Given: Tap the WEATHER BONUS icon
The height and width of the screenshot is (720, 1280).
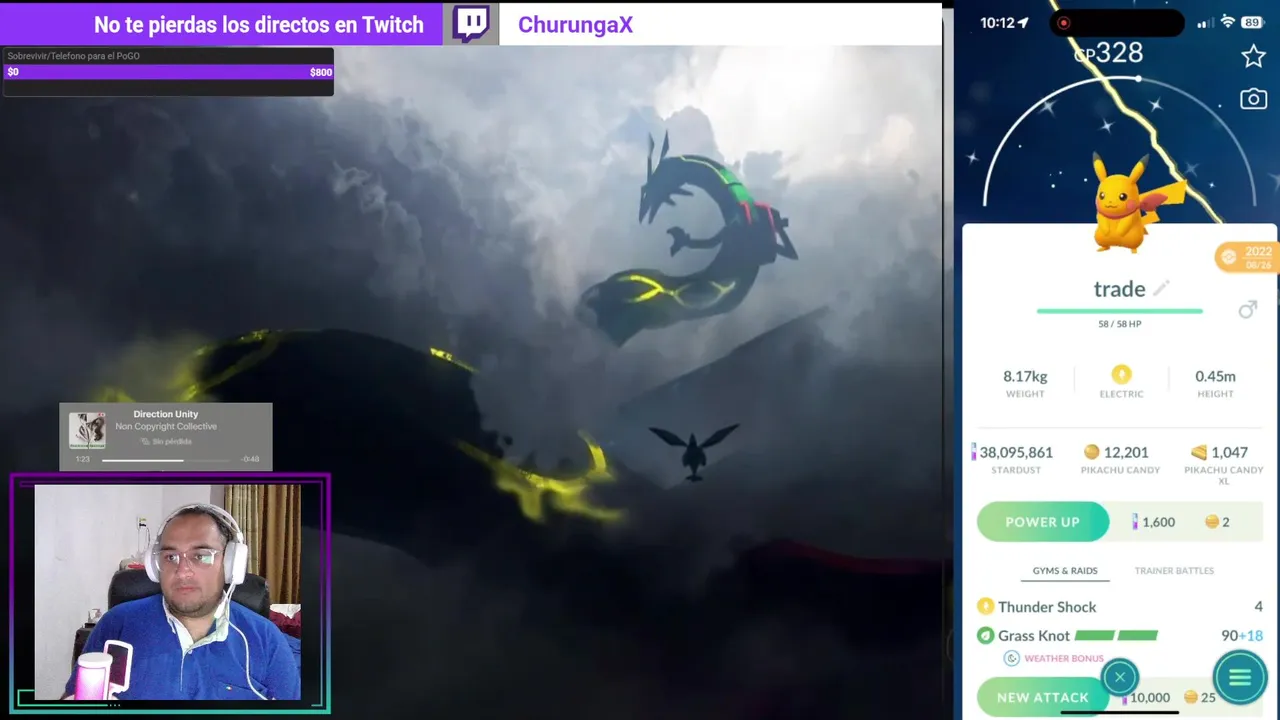Looking at the screenshot, I should (1011, 658).
